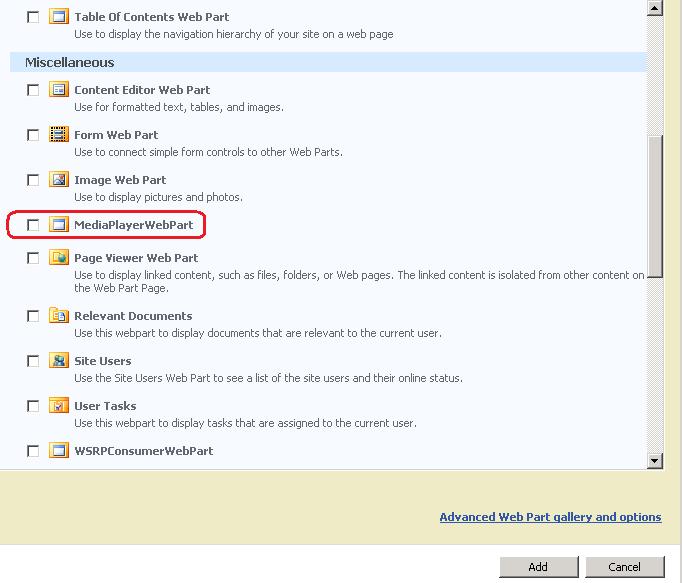Click the scrollbar down arrow
This screenshot has width=682, height=583.
point(655,460)
